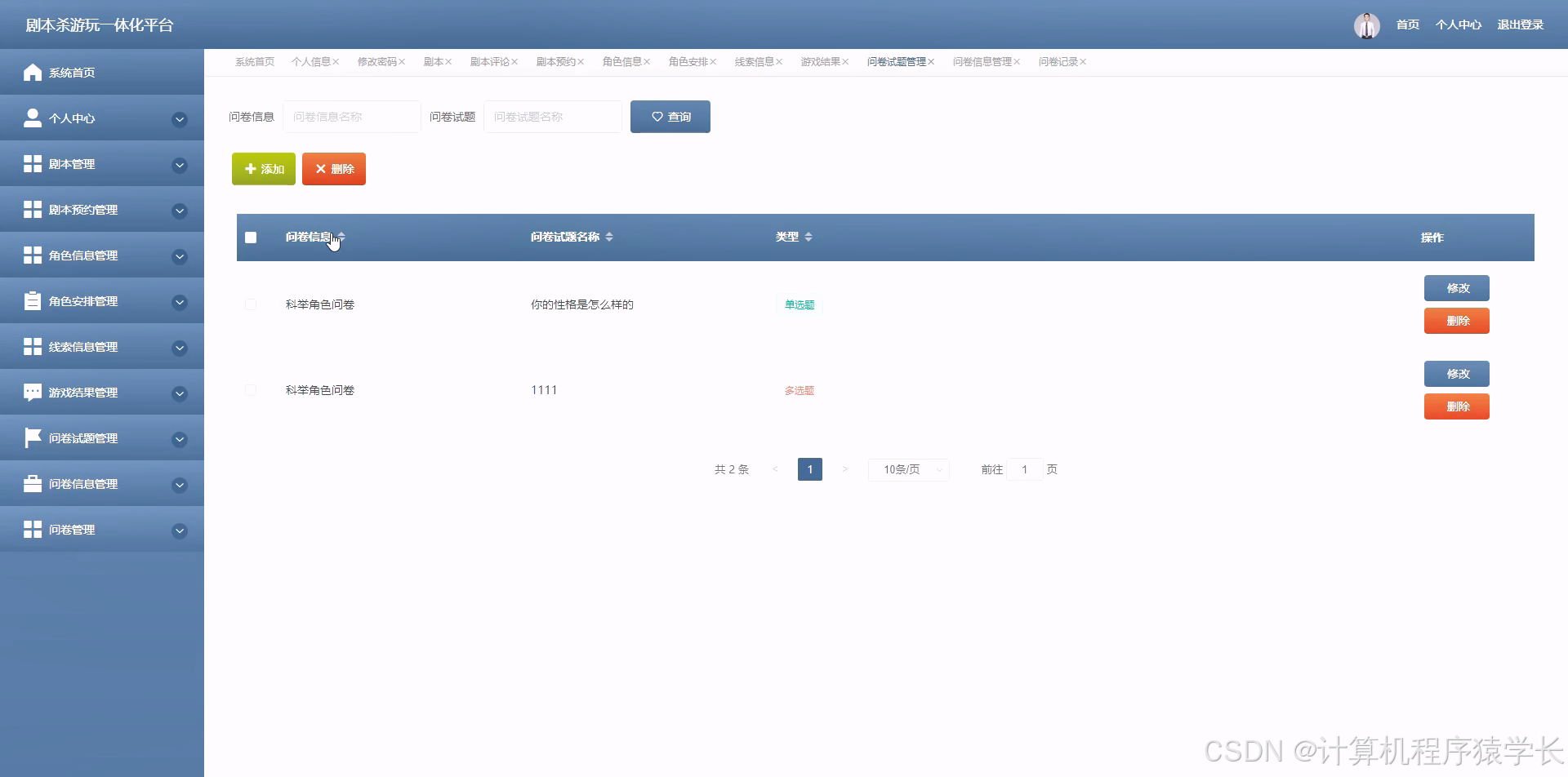Expand the 问卷信息管理 menu chevron
Screen dimensions: 1568x777
click(x=180, y=486)
